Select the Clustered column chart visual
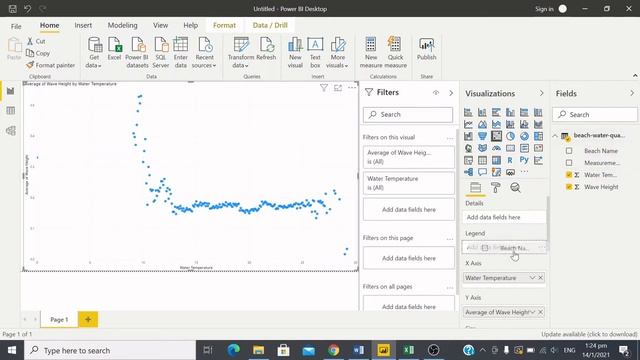 click(x=510, y=112)
